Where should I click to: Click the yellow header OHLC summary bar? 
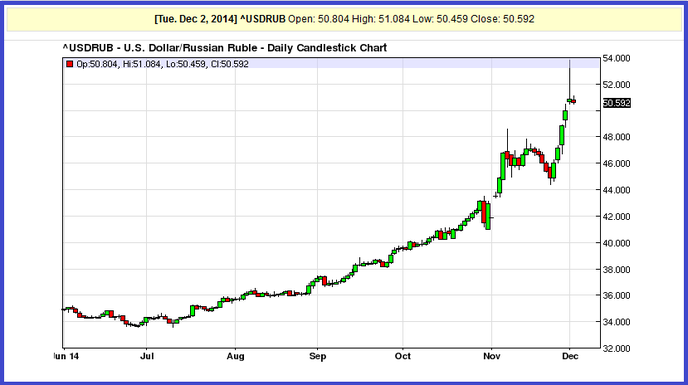point(344,19)
